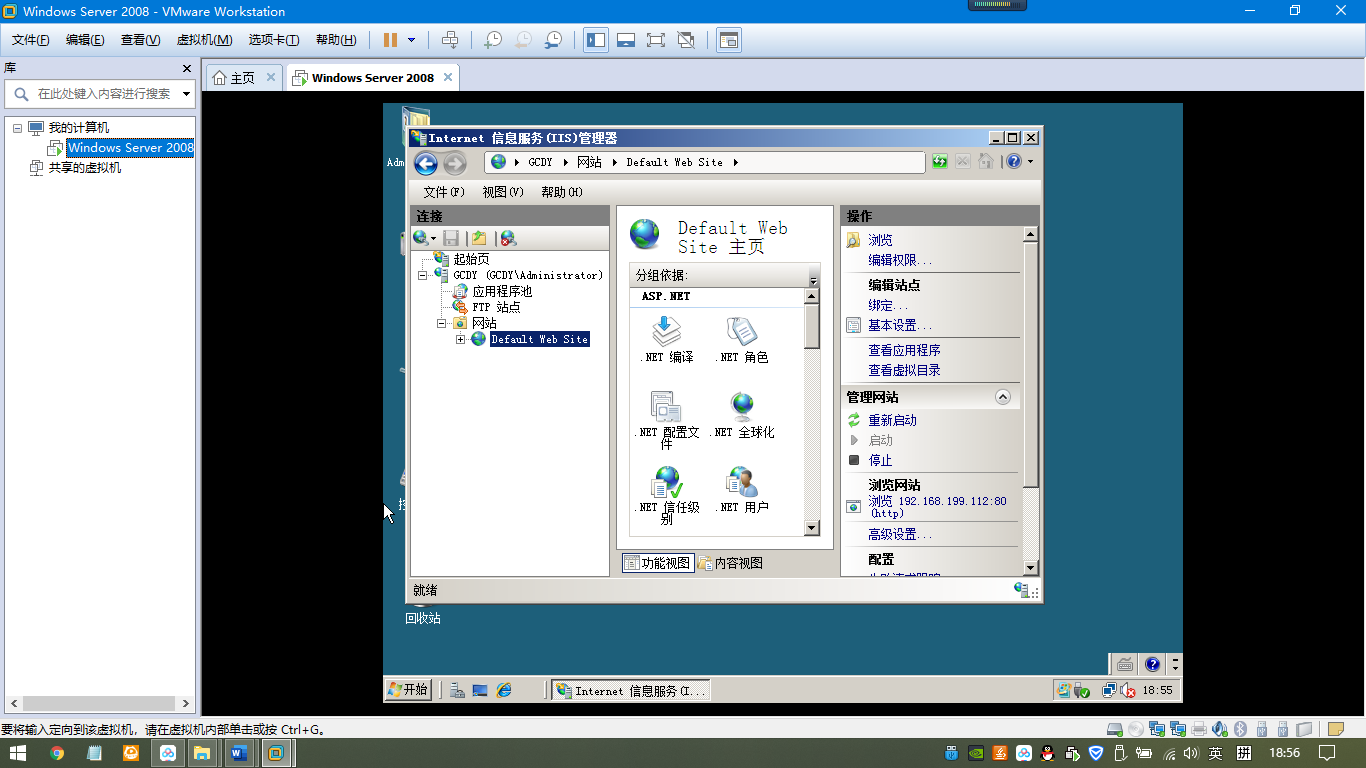1366x768 pixels.
Task: Go back in IIS Manager navigation
Action: click(426, 163)
